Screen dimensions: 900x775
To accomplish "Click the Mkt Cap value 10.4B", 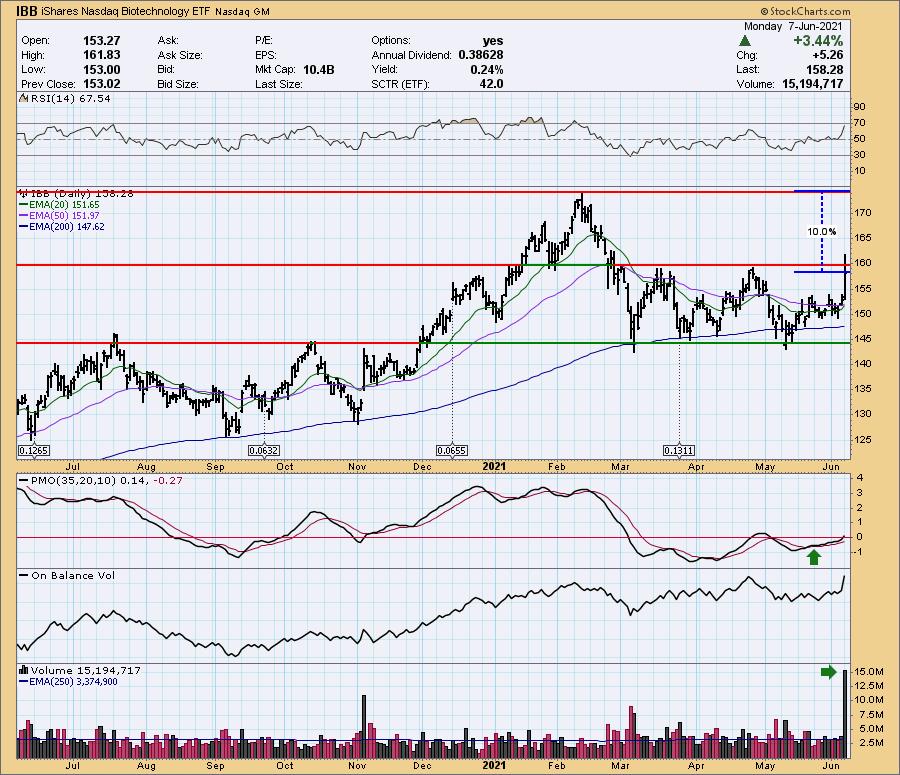I will tap(319, 69).
